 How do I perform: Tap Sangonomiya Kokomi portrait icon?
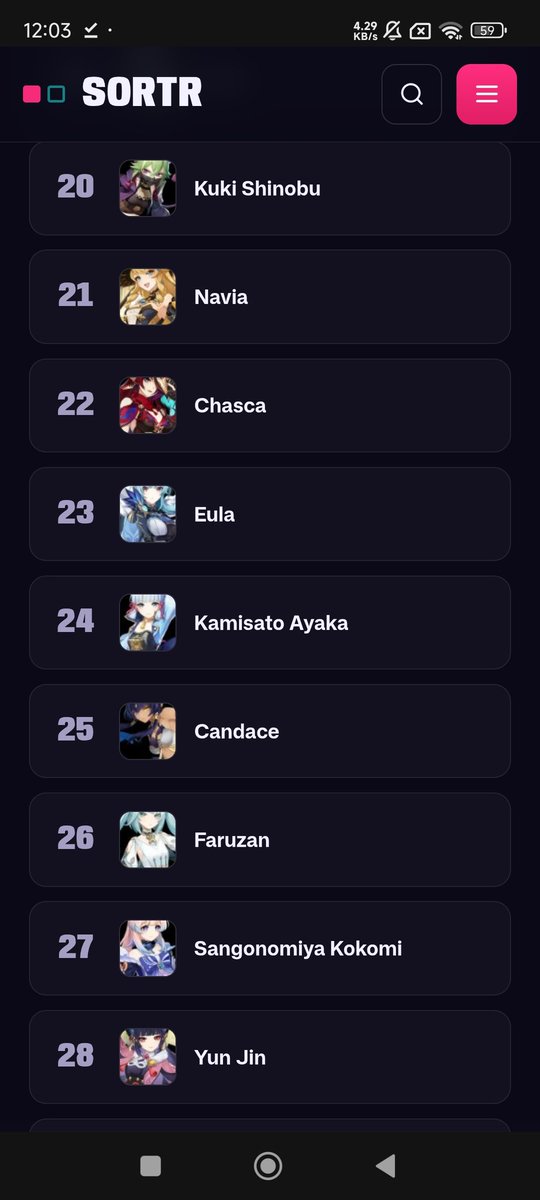tap(148, 948)
